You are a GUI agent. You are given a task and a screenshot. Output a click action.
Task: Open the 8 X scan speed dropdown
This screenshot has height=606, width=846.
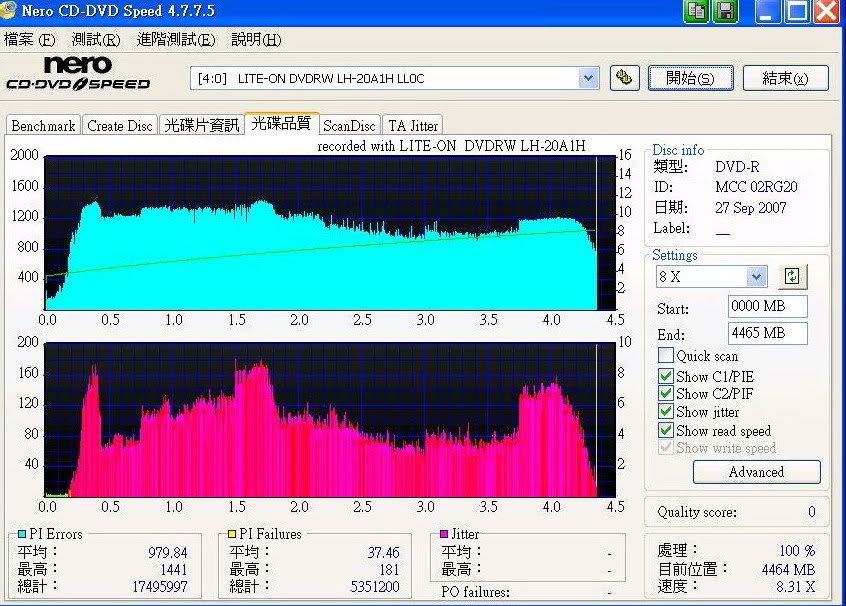(x=756, y=277)
